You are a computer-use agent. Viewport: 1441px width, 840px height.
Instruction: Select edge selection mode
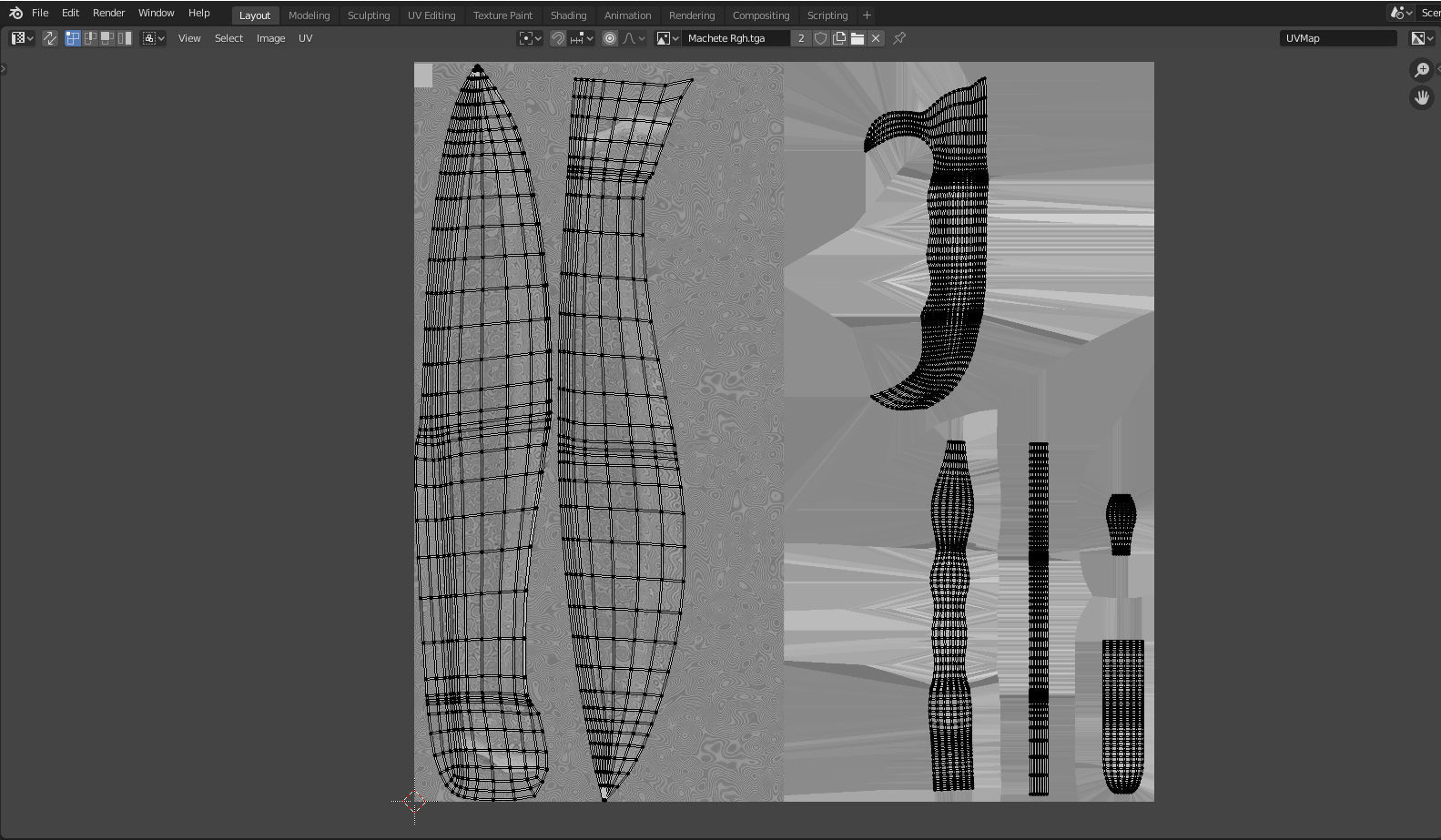point(90,38)
